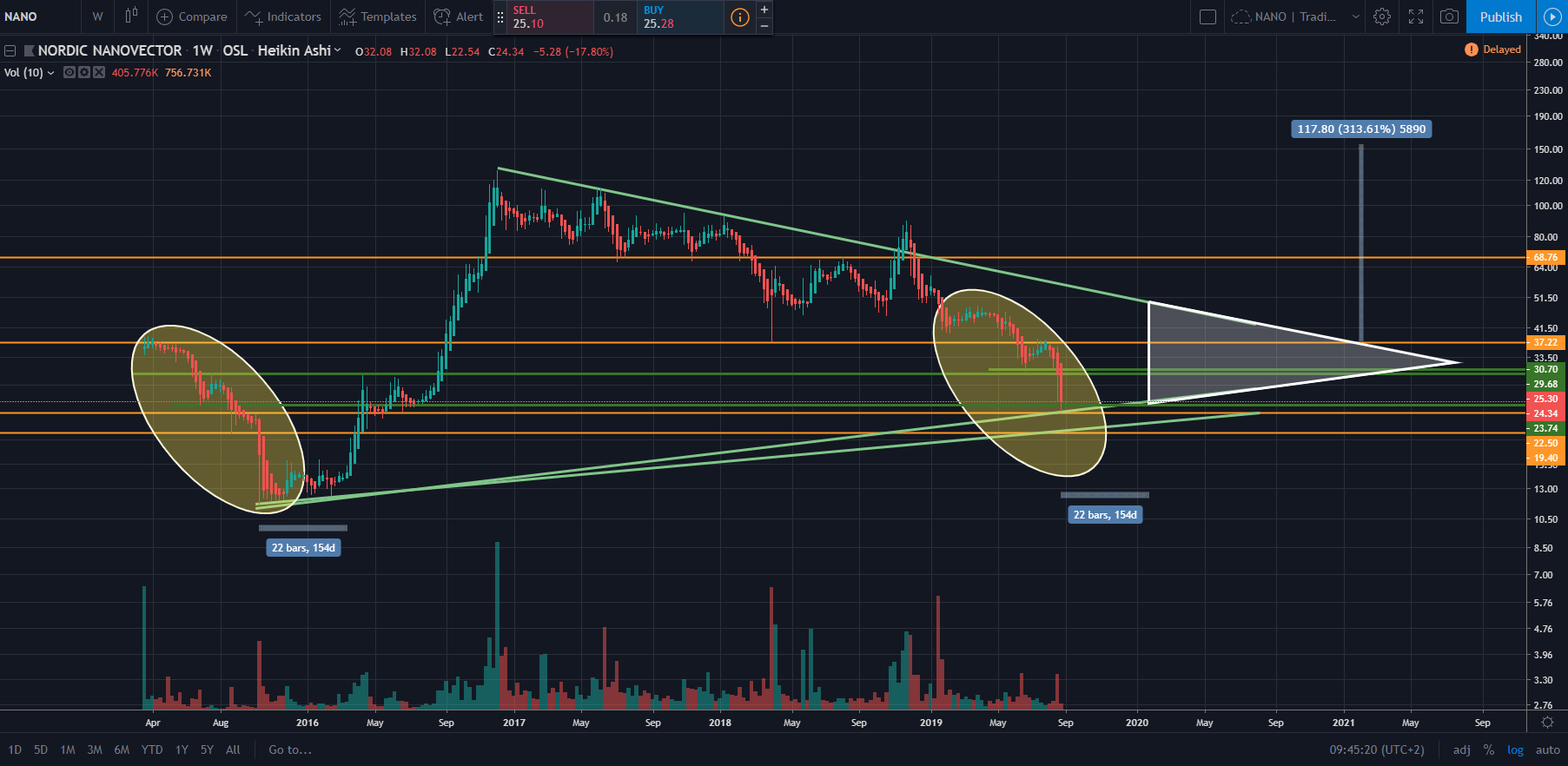1568x766 pixels.
Task: Toggle log scale mode
Action: [x=1516, y=749]
